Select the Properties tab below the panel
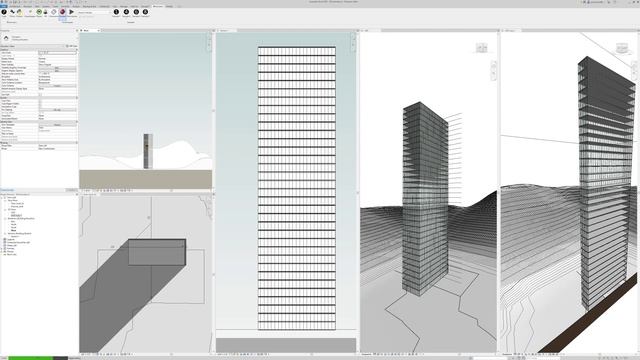This screenshot has width=640, height=360. 7,190
